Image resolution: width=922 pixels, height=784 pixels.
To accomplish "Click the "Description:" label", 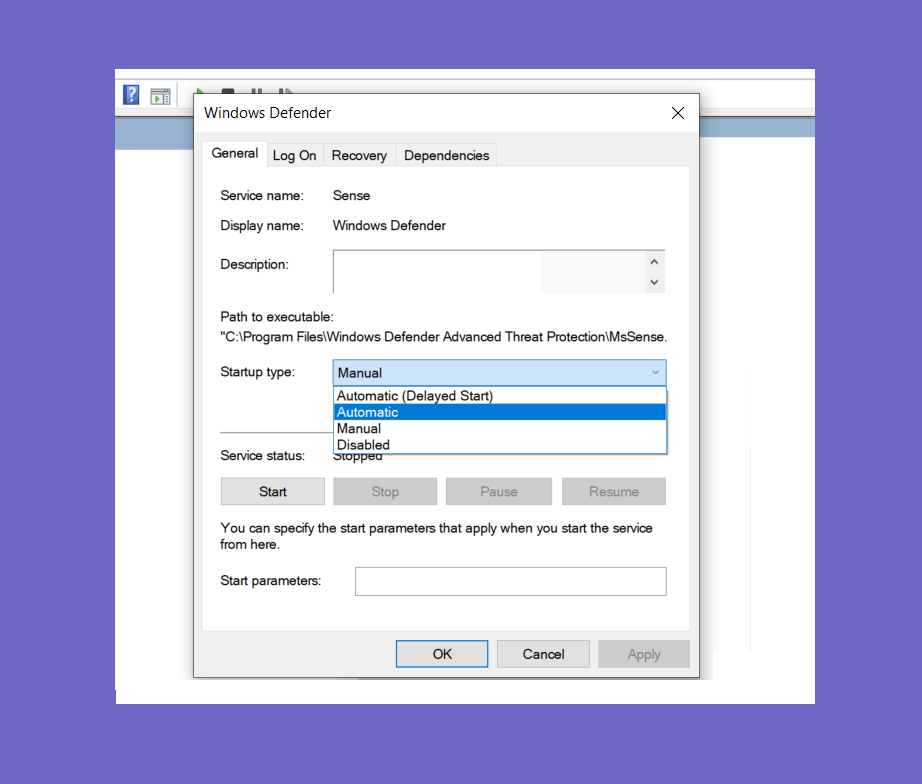I will coord(255,265).
